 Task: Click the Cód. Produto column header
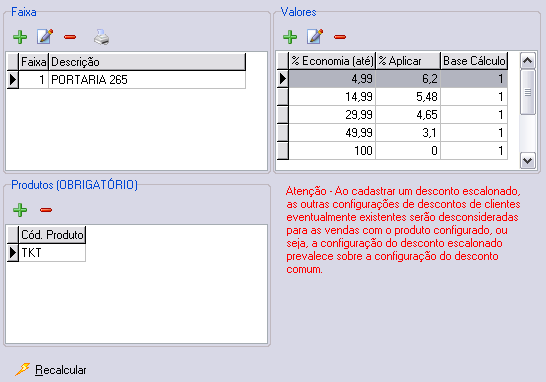coord(52,235)
